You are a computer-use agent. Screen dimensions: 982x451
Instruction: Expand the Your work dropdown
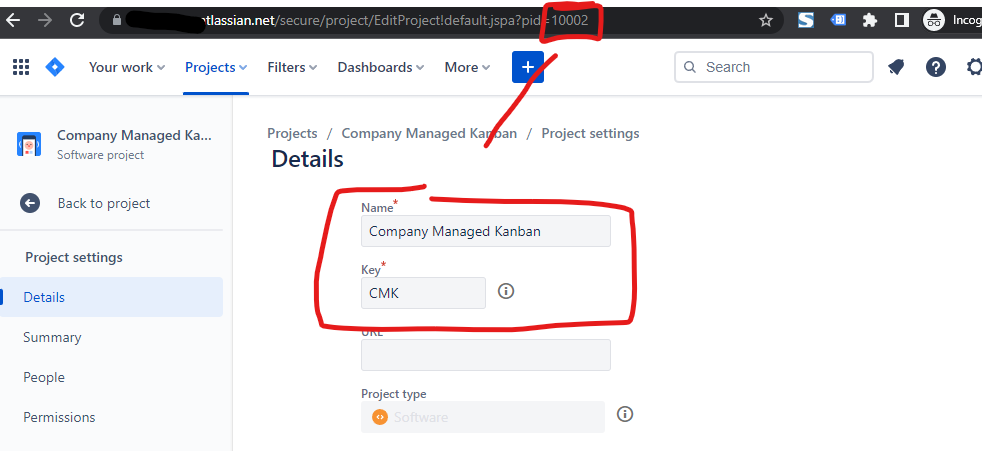(127, 67)
